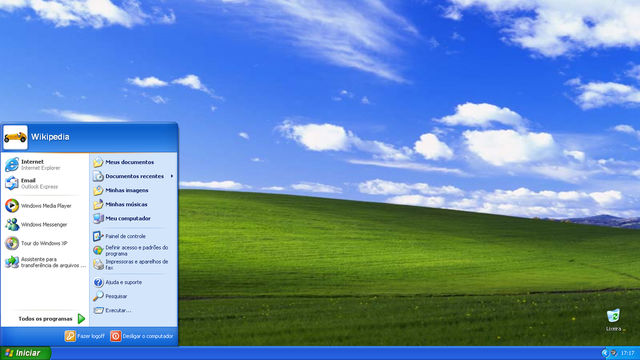
Task: Open the Lixeira recycle bin on desktop
Action: point(613,316)
